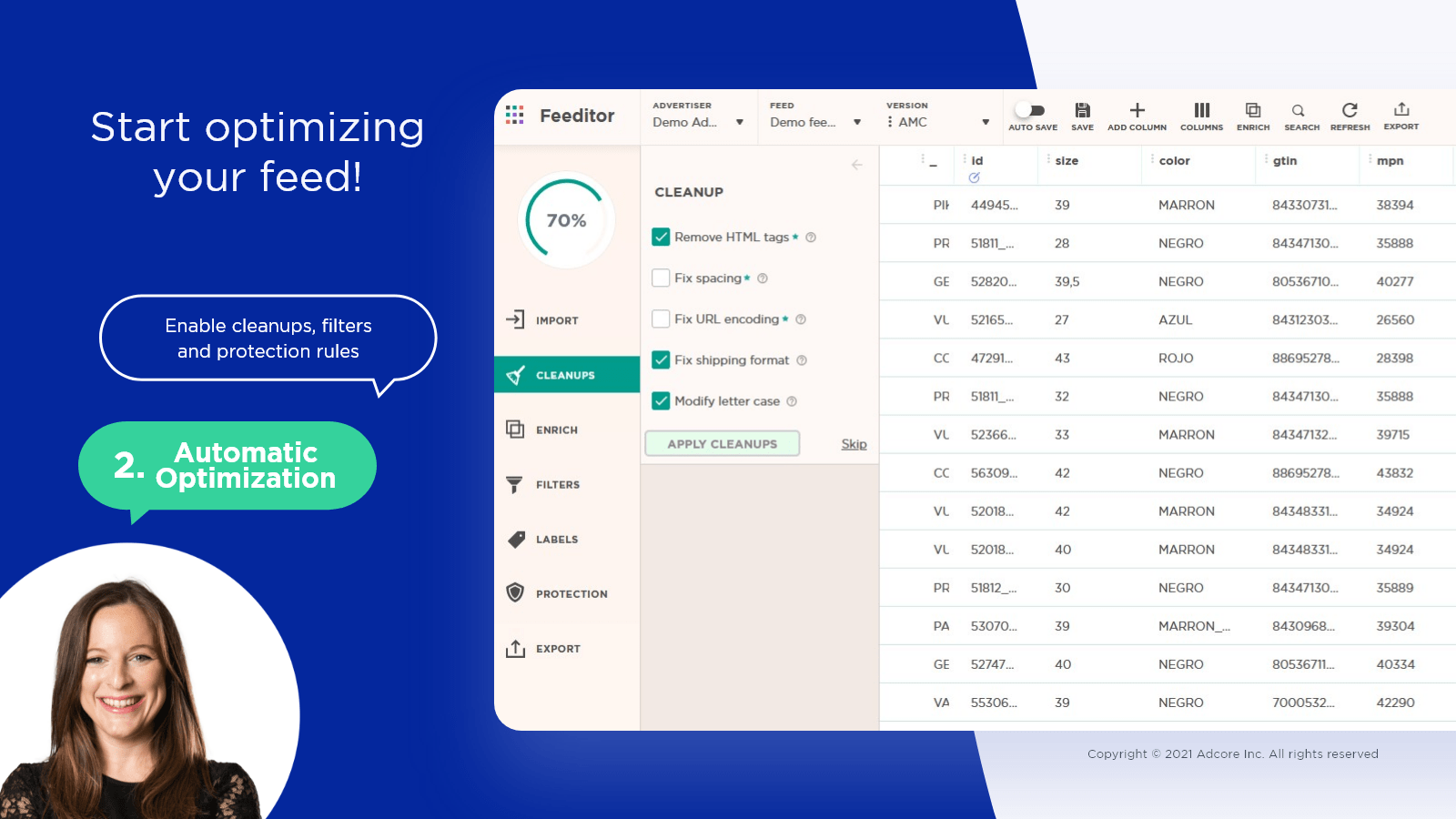Image resolution: width=1456 pixels, height=819 pixels.
Task: Click the 70% progress circle
Action: [566, 220]
